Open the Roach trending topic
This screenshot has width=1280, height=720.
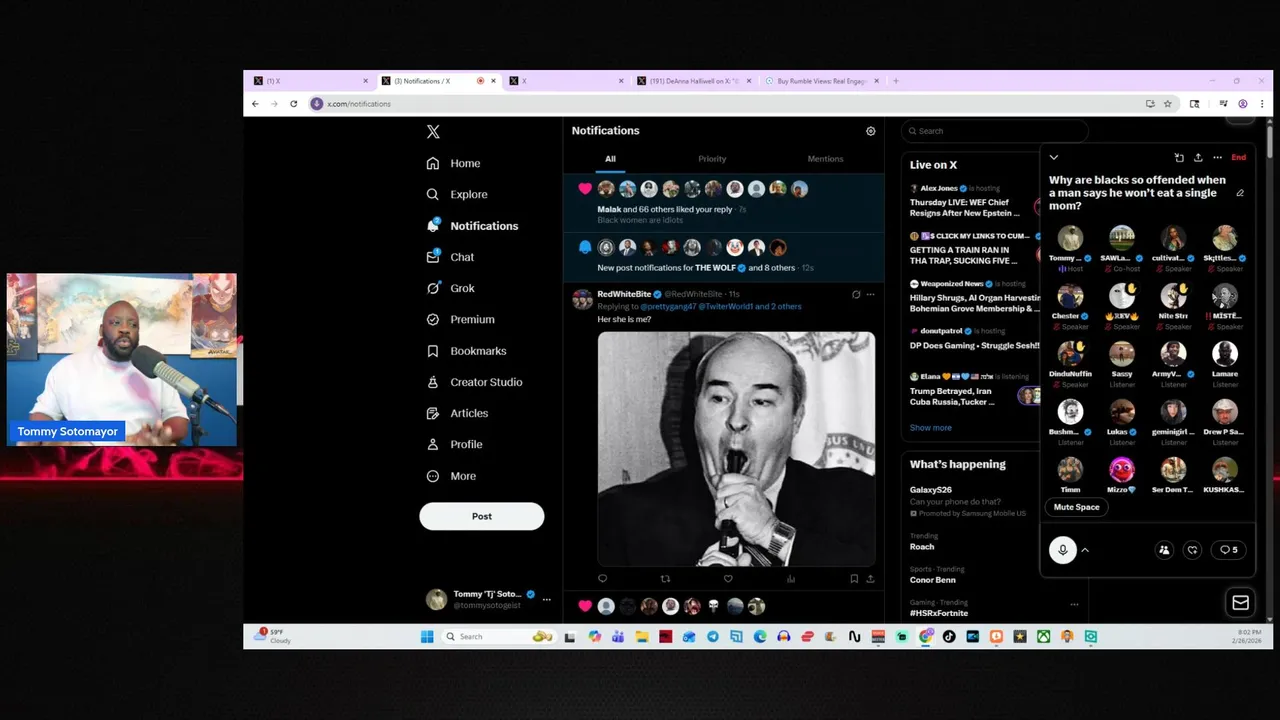click(922, 547)
